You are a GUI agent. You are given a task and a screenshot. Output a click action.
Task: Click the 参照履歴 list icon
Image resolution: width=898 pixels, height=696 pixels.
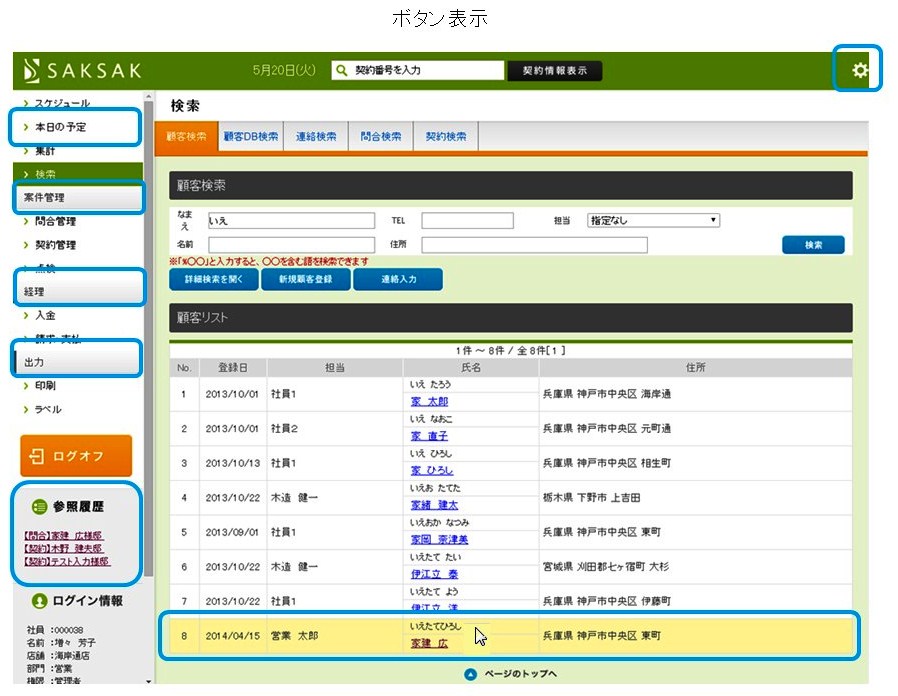pyautogui.click(x=39, y=507)
